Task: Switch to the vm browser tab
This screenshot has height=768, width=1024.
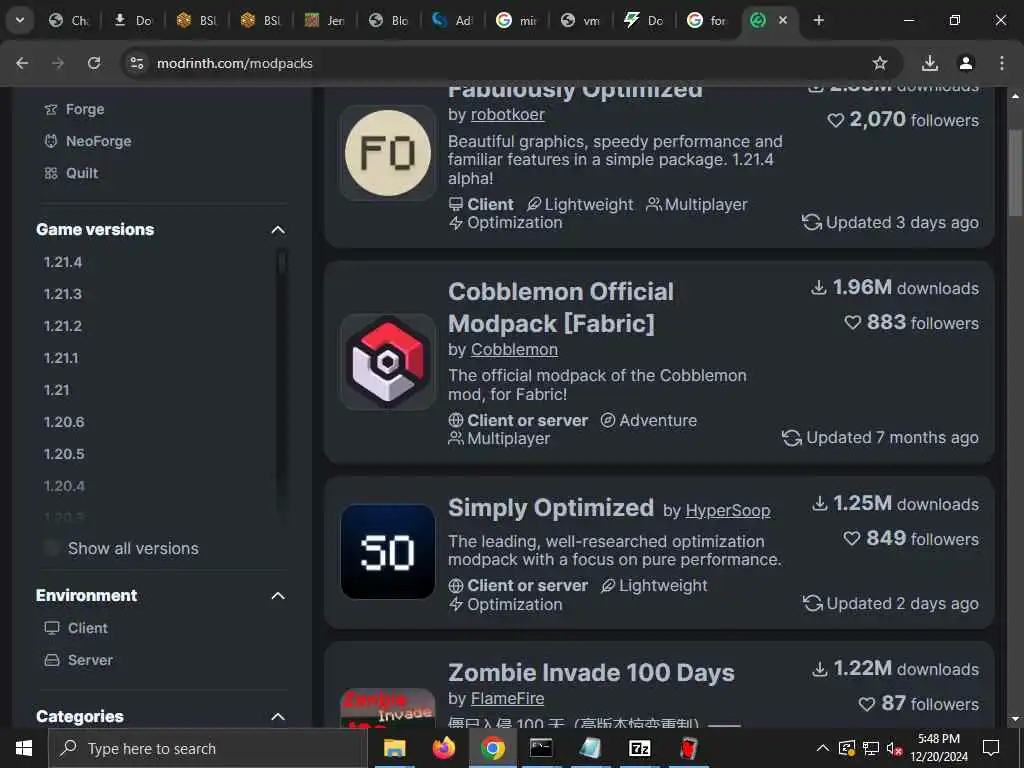Action: pyautogui.click(x=581, y=20)
